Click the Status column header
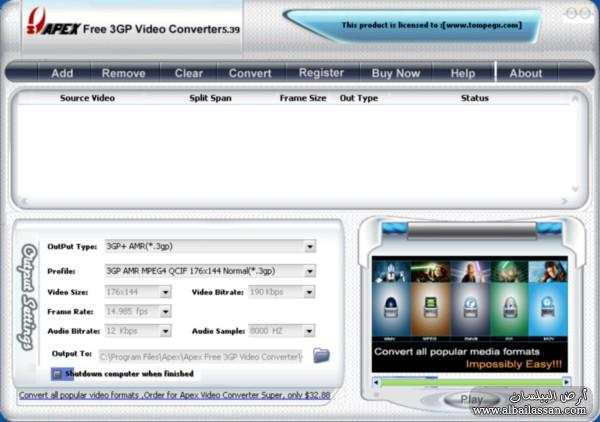 475,98
